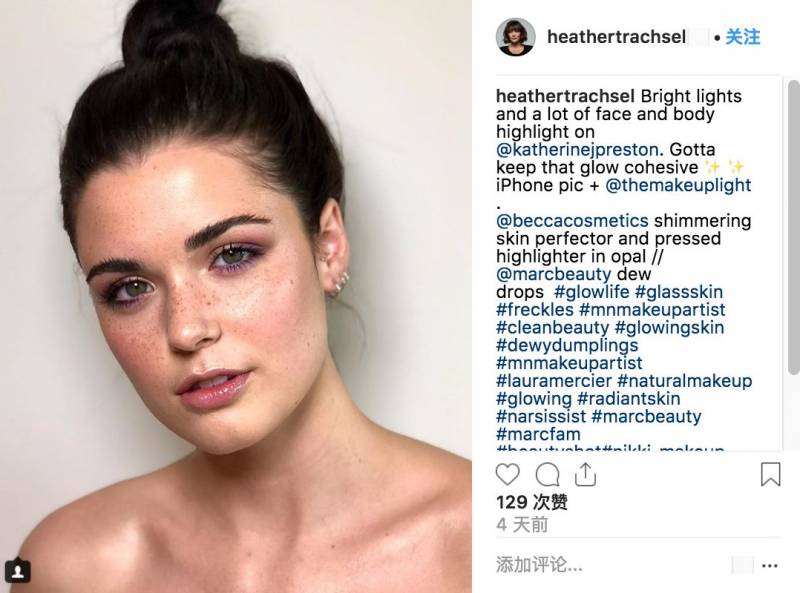Open #lauramercier hashtag

554,381
